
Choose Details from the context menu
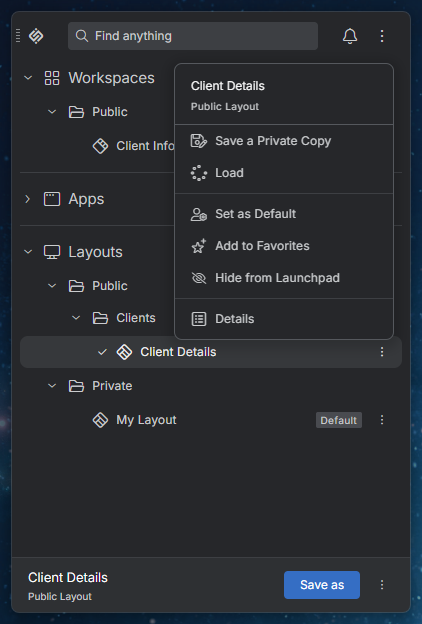tap(284, 319)
